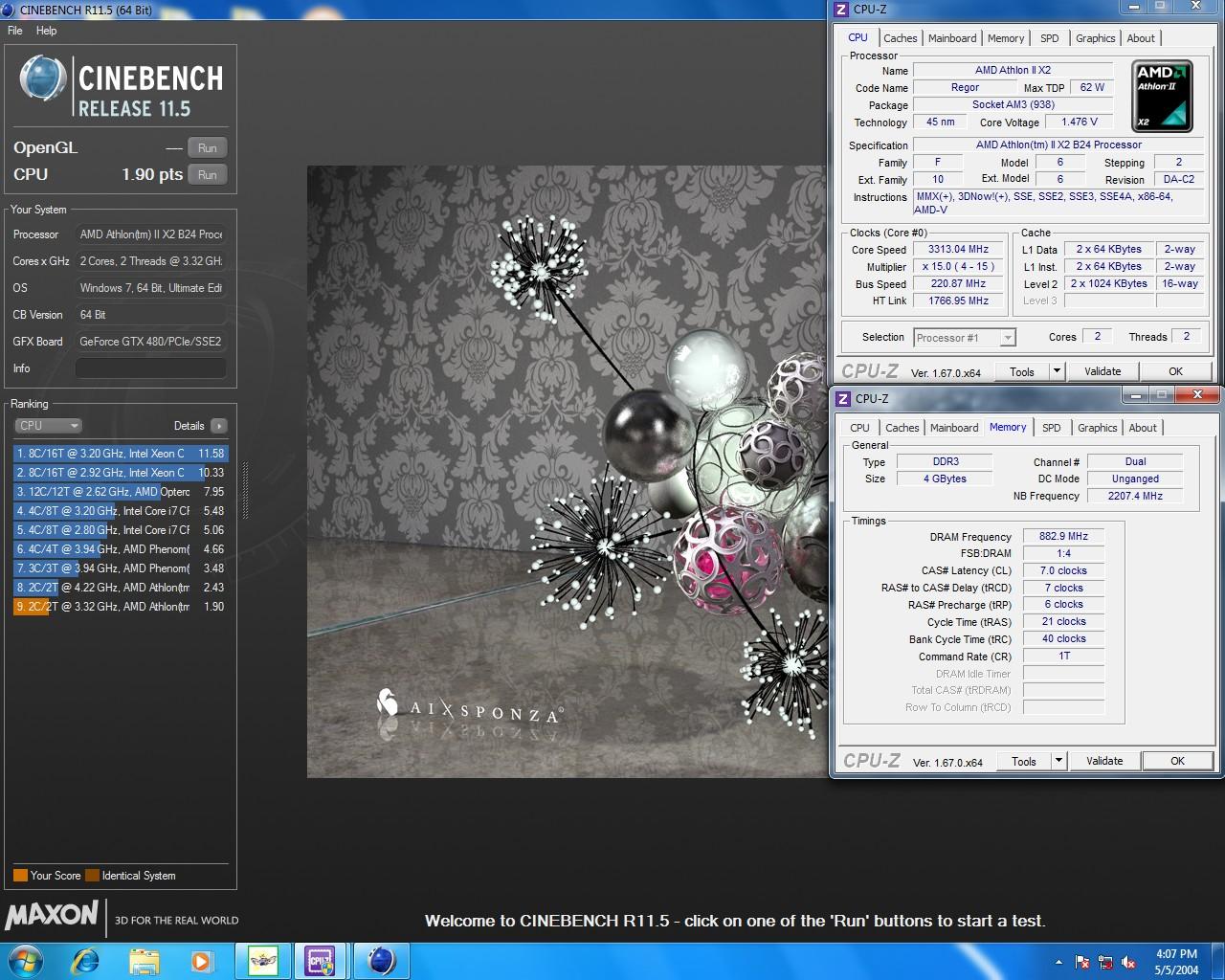Screen dimensions: 1225x980
Task: Click the Code Name Regor field
Action: tap(965, 87)
